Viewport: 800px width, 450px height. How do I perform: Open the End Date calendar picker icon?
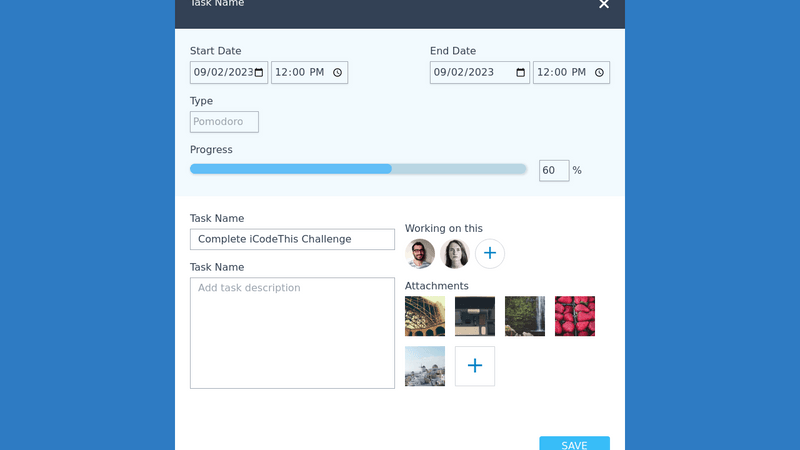pos(520,72)
